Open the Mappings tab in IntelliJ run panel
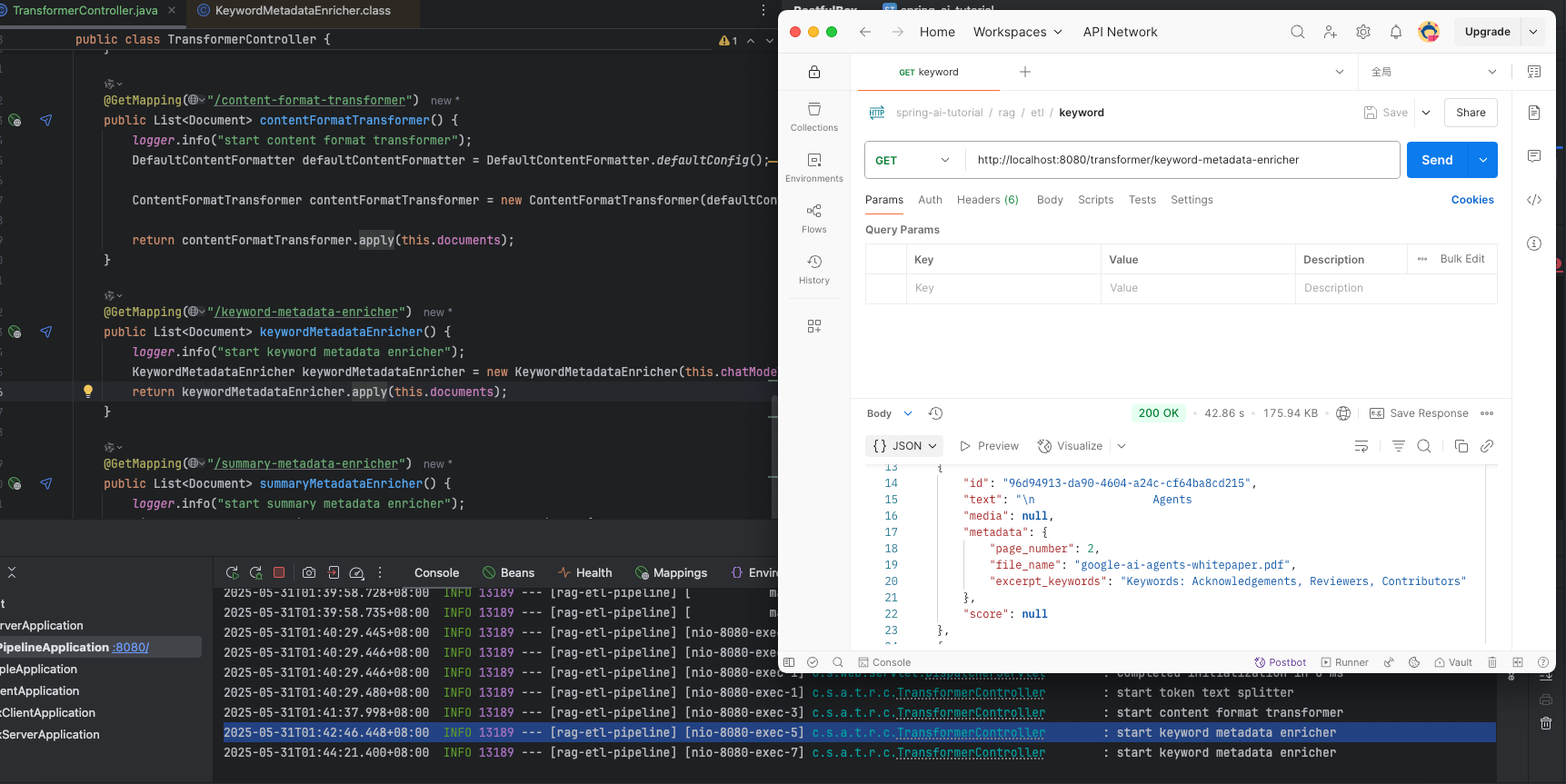Screen dimensions: 1566x784 pos(671,572)
